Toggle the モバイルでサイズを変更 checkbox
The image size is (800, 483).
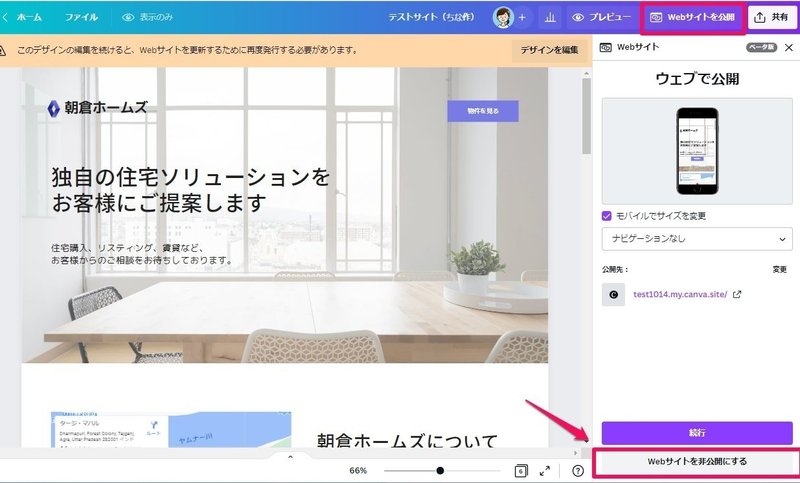point(607,216)
